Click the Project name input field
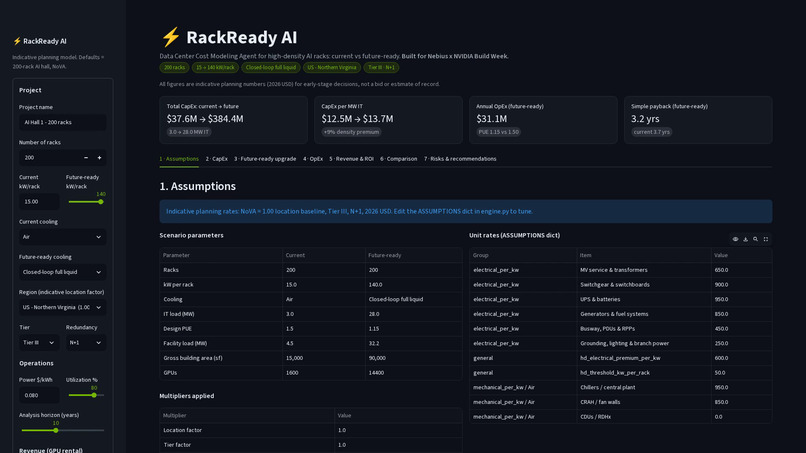Viewport: 806px width, 453px height. click(63, 122)
